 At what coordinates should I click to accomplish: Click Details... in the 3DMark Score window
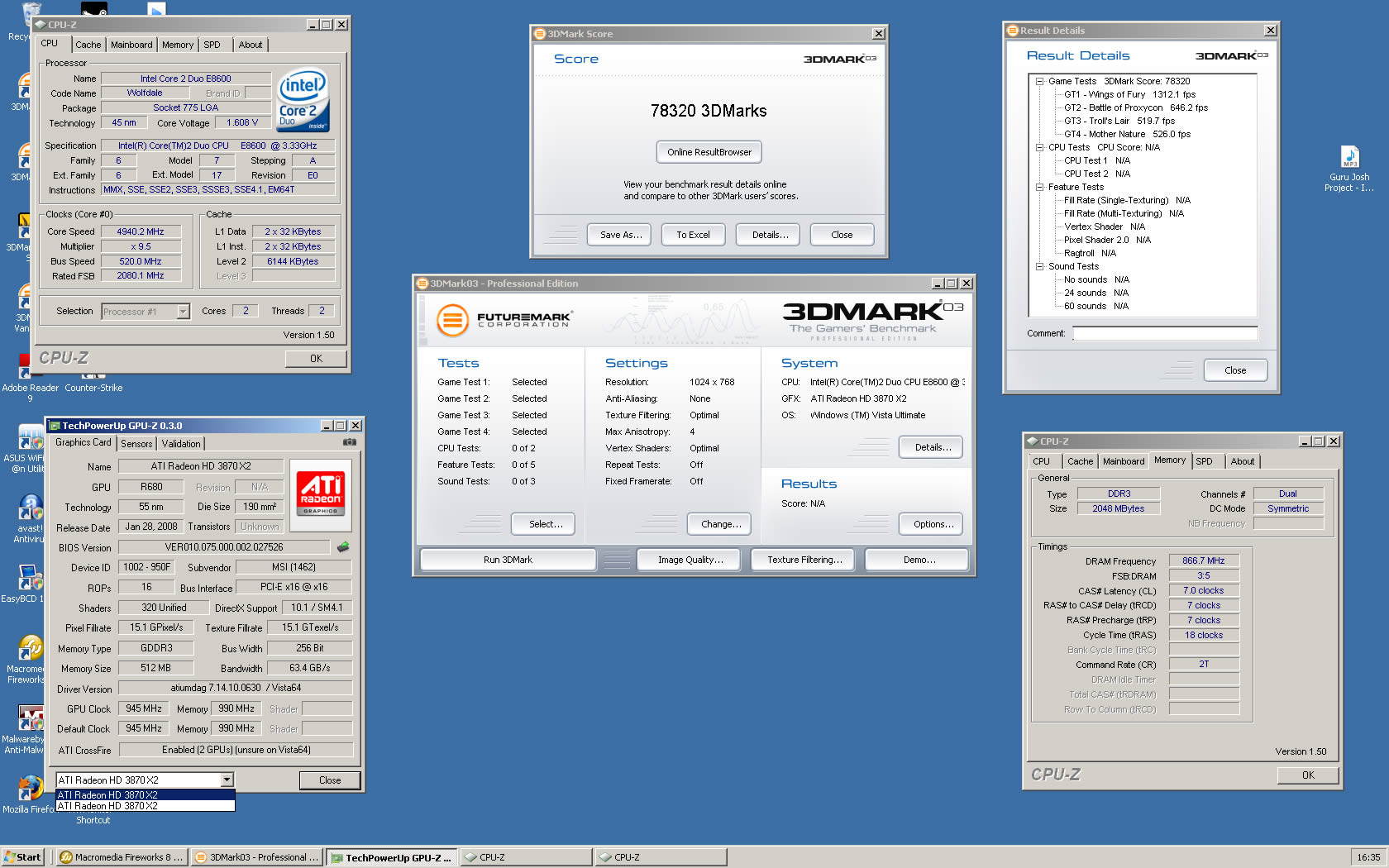tap(770, 235)
